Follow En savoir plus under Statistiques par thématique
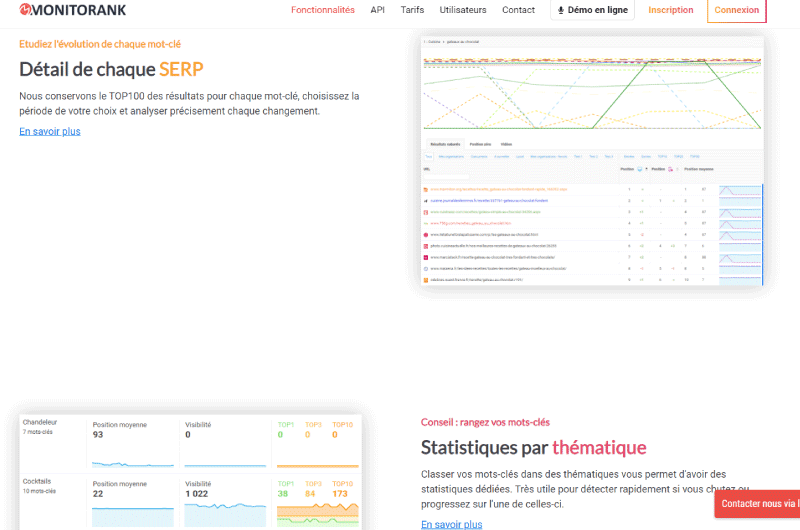This screenshot has height=530, width=800. 452,524
